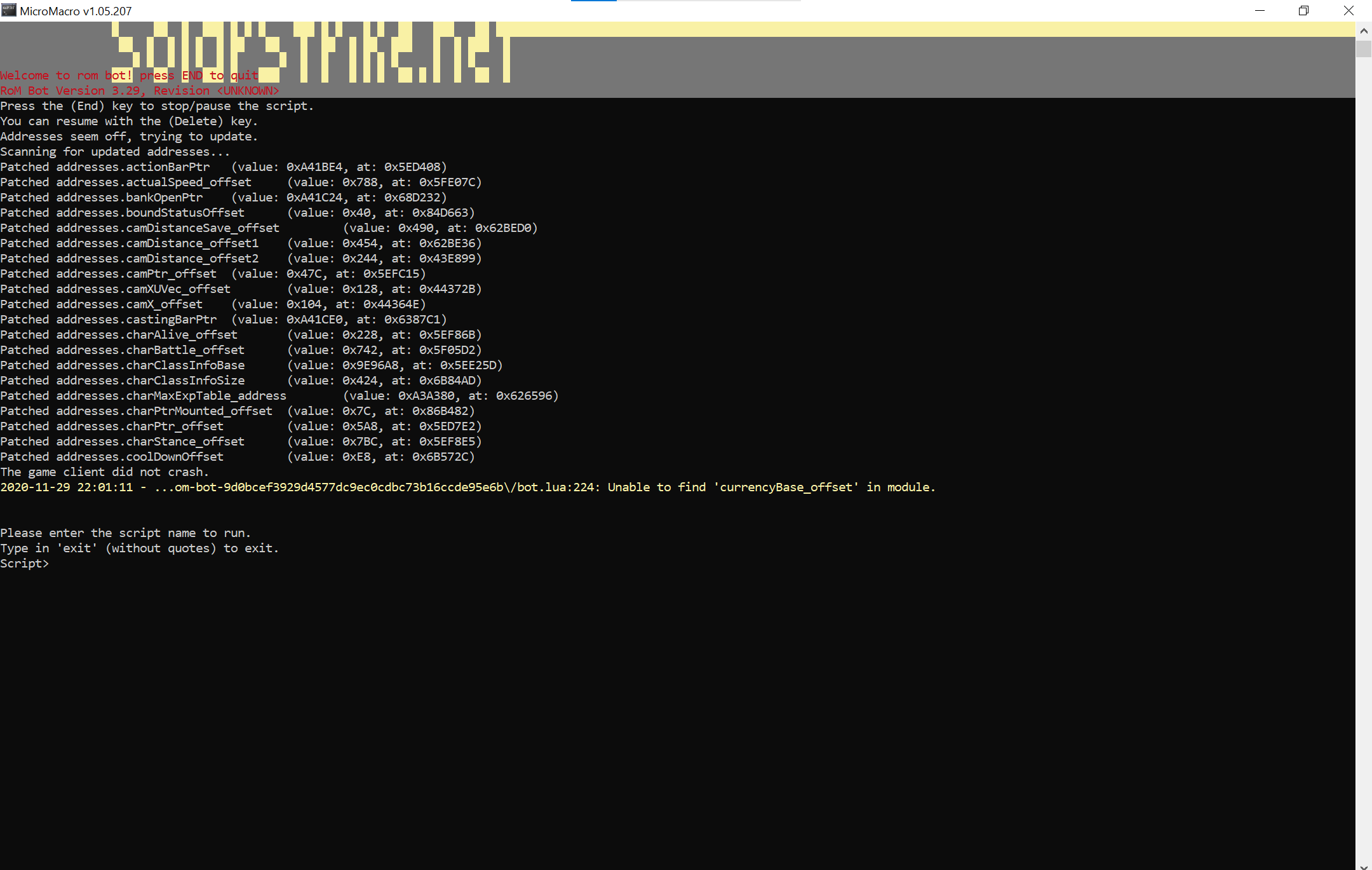The height and width of the screenshot is (870, 1372).
Task: Click the 'RoM Bot Version 3.29' line
Action: pyautogui.click(x=139, y=91)
